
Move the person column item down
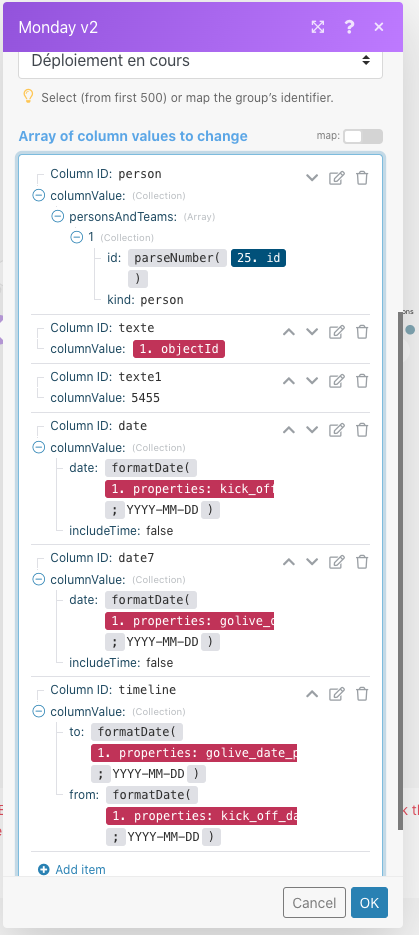pyautogui.click(x=312, y=178)
